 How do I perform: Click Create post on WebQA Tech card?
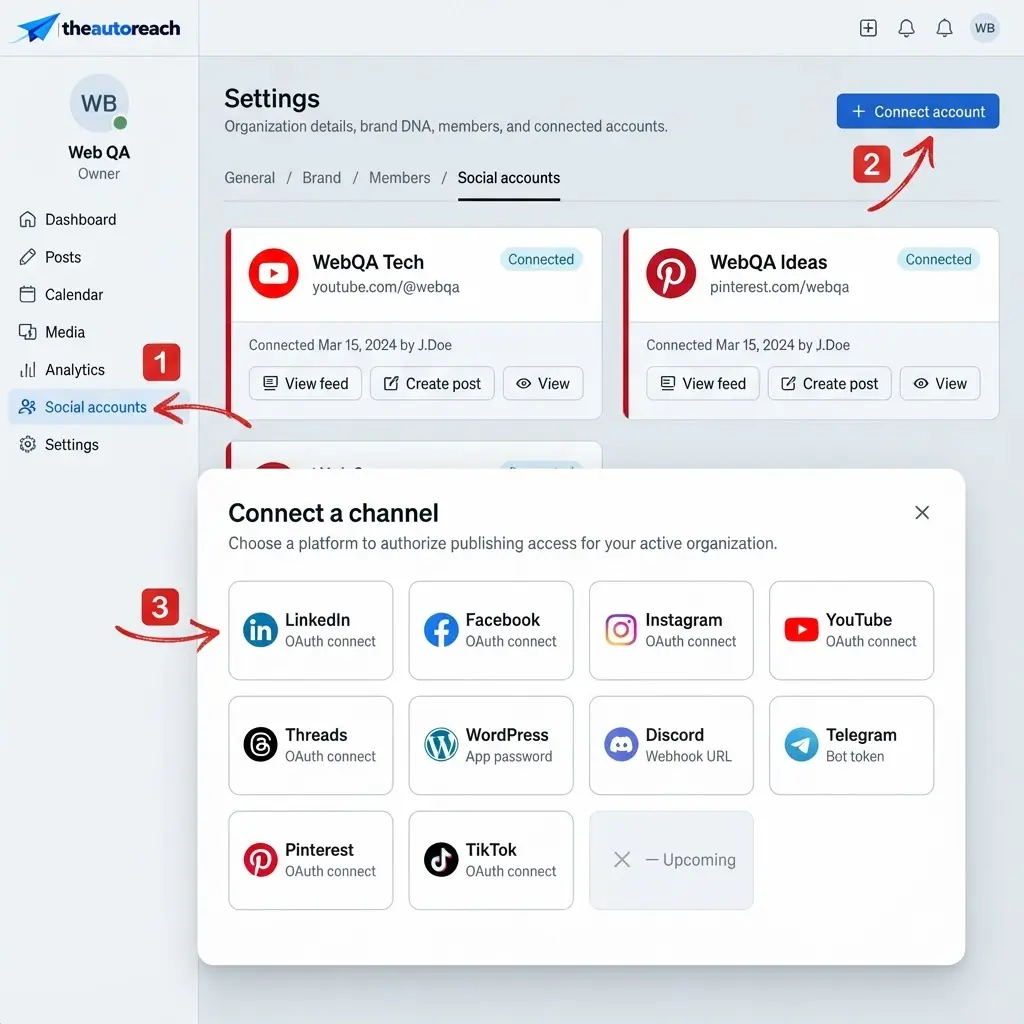432,383
